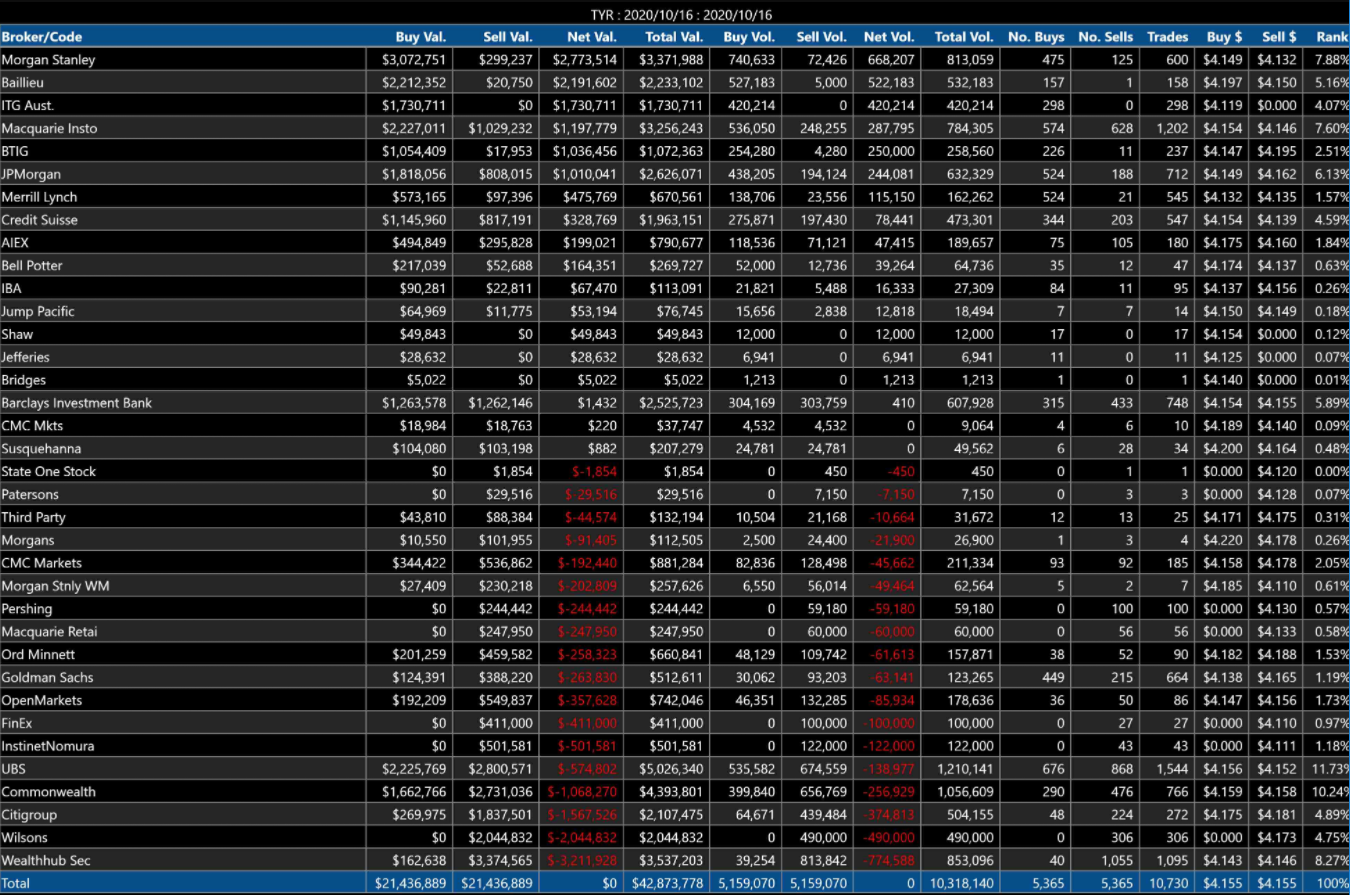
Task: Select the Jefferies broker name
Action: click(x=26, y=357)
